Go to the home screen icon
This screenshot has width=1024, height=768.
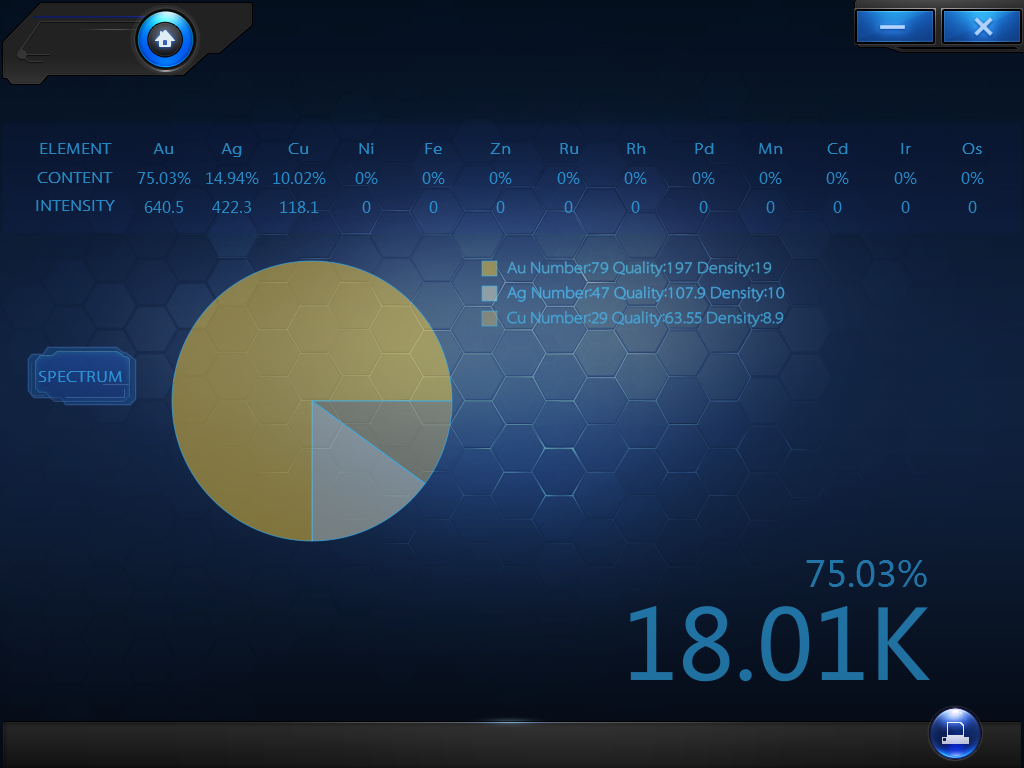click(165, 40)
